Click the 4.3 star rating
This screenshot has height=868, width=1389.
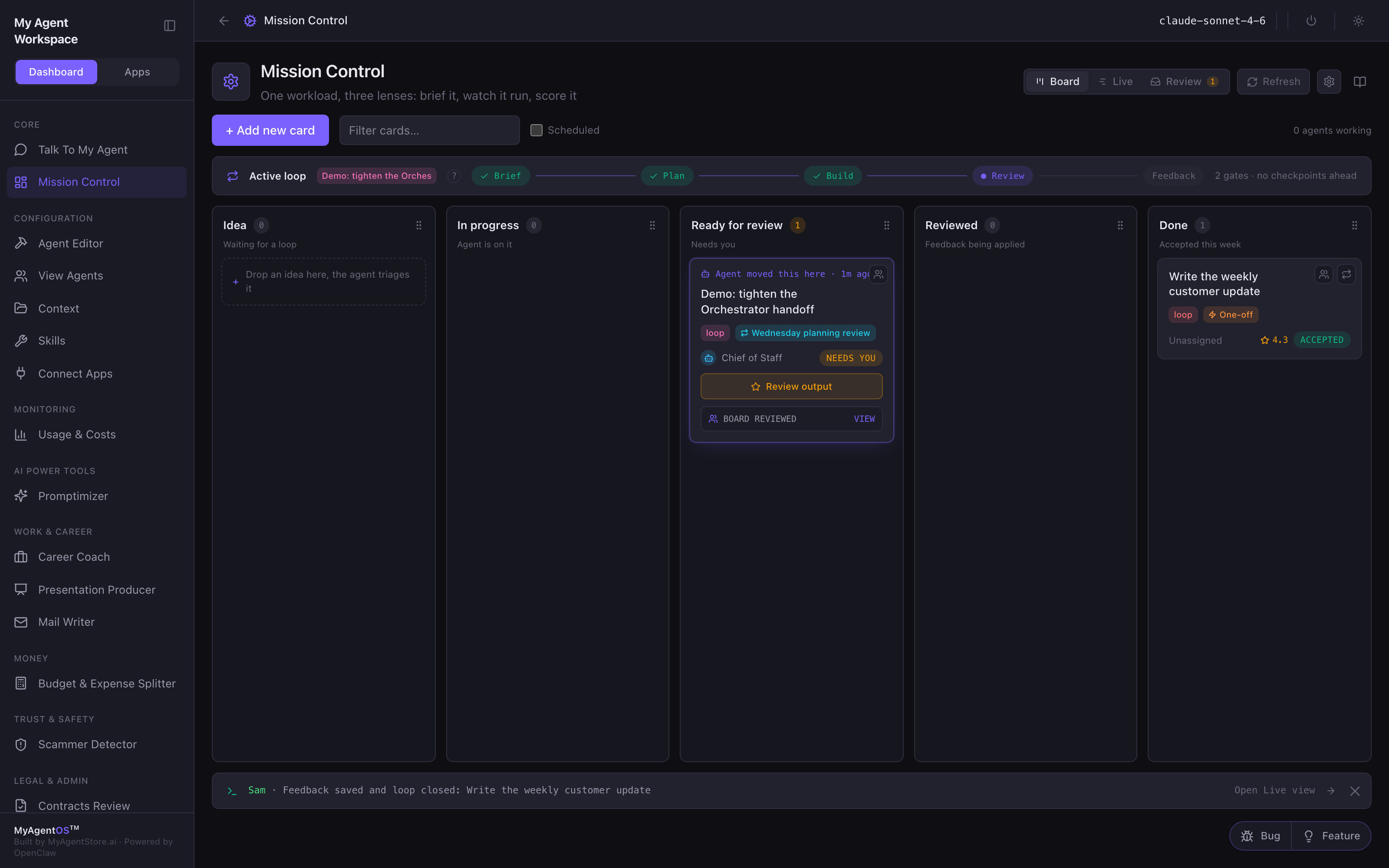click(x=1274, y=340)
